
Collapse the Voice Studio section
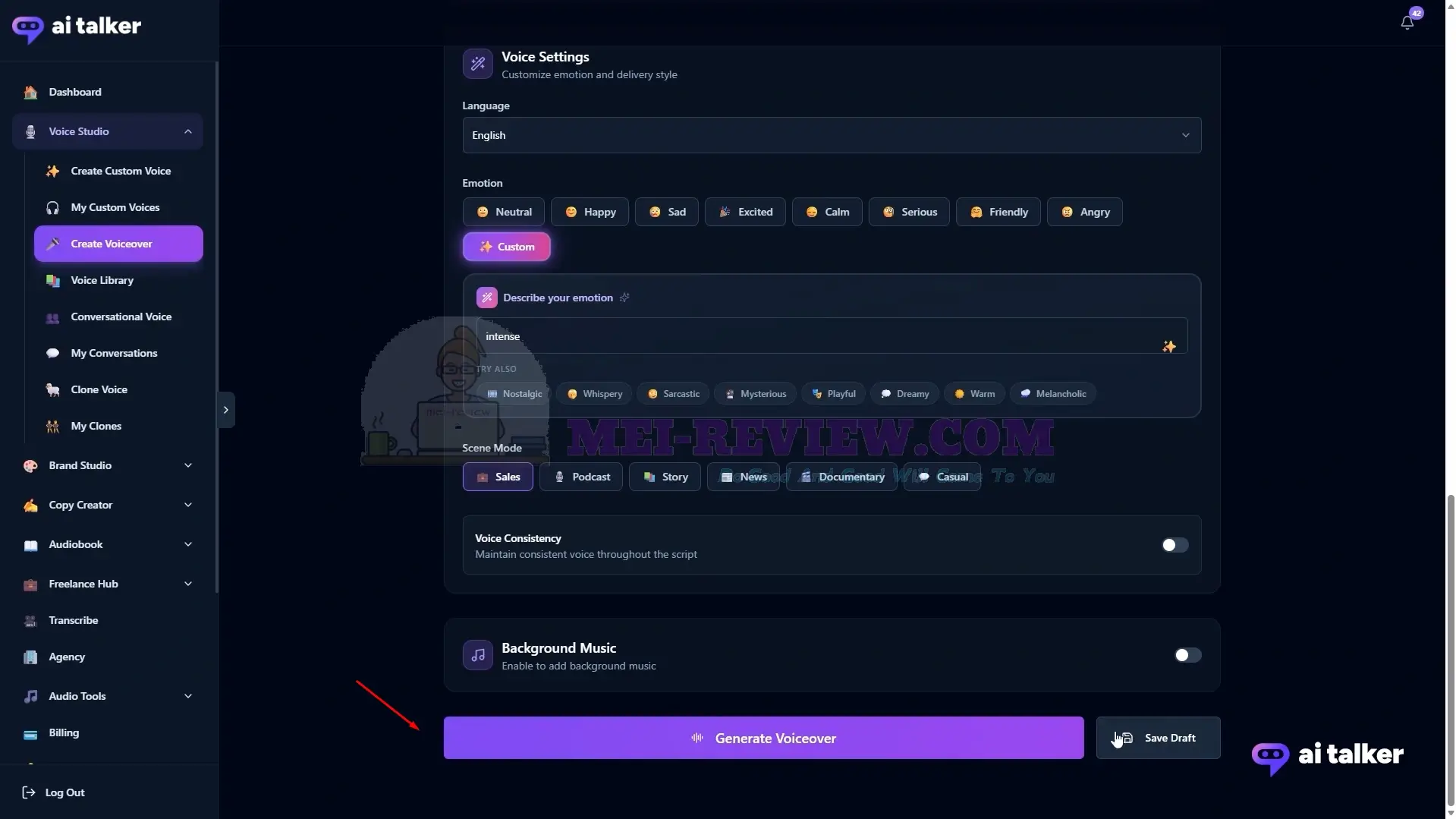point(108,131)
